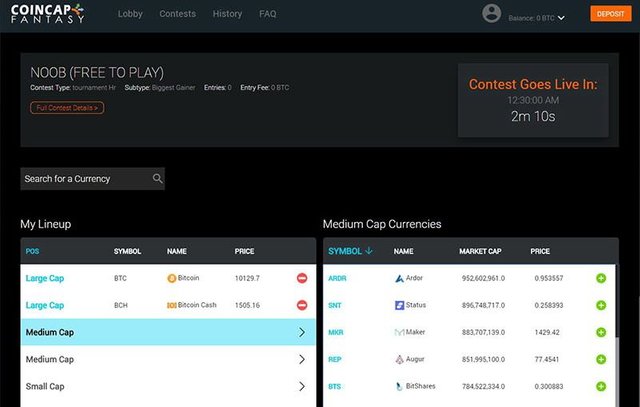Open the FAQ menu
Image resolution: width=640 pixels, height=407 pixels.
pyautogui.click(x=268, y=14)
